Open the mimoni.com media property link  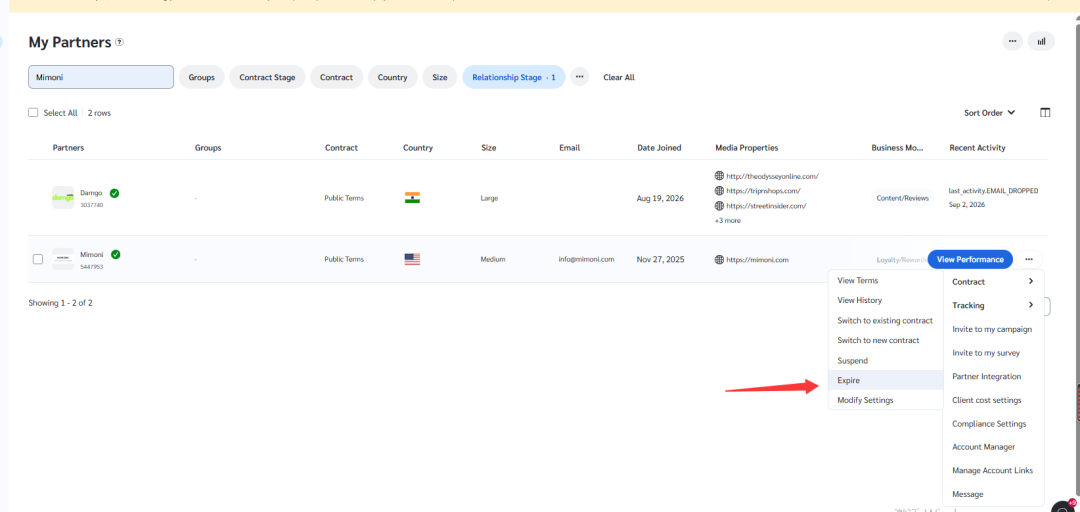click(x=757, y=260)
